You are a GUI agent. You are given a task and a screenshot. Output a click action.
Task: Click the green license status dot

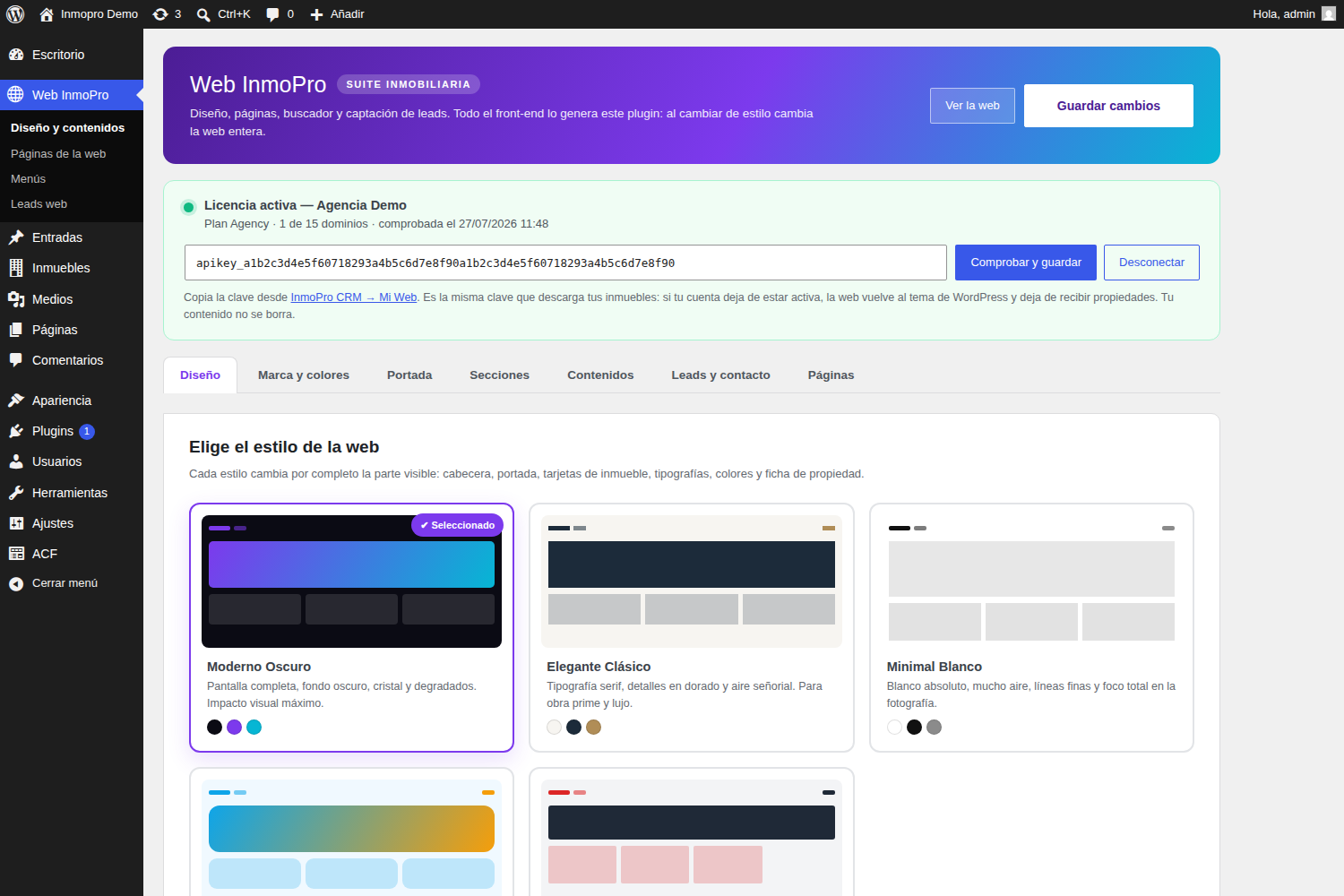188,208
